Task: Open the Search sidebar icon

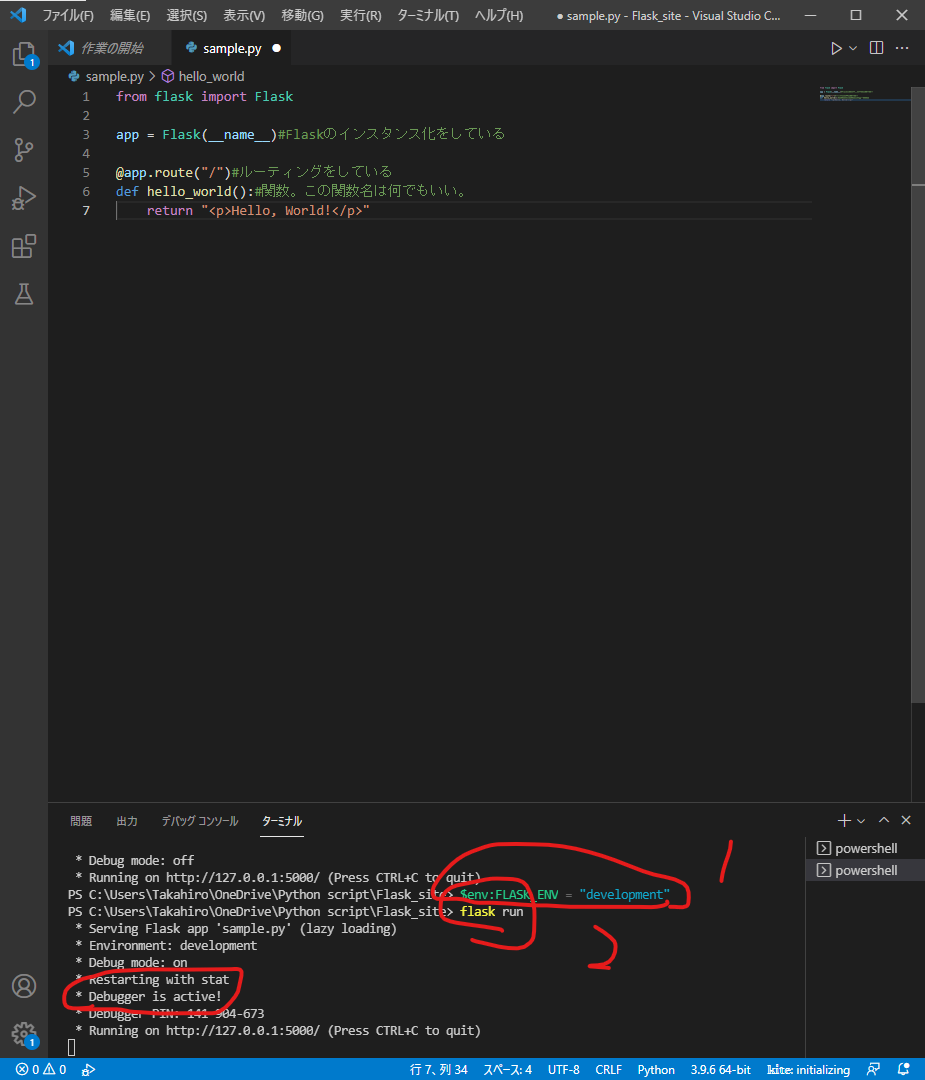Action: (24, 101)
